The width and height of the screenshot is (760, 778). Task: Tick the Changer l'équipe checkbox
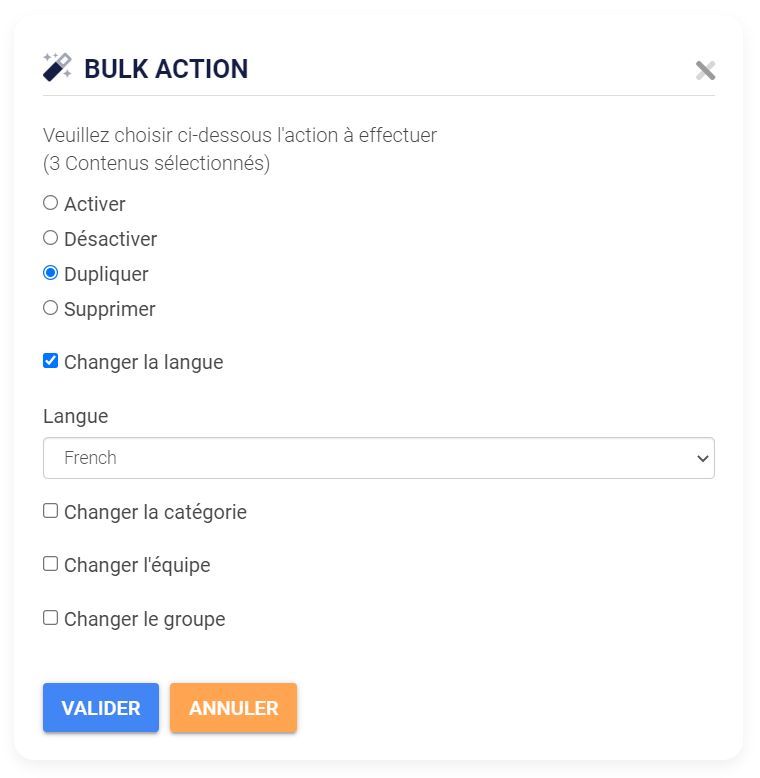click(x=51, y=564)
